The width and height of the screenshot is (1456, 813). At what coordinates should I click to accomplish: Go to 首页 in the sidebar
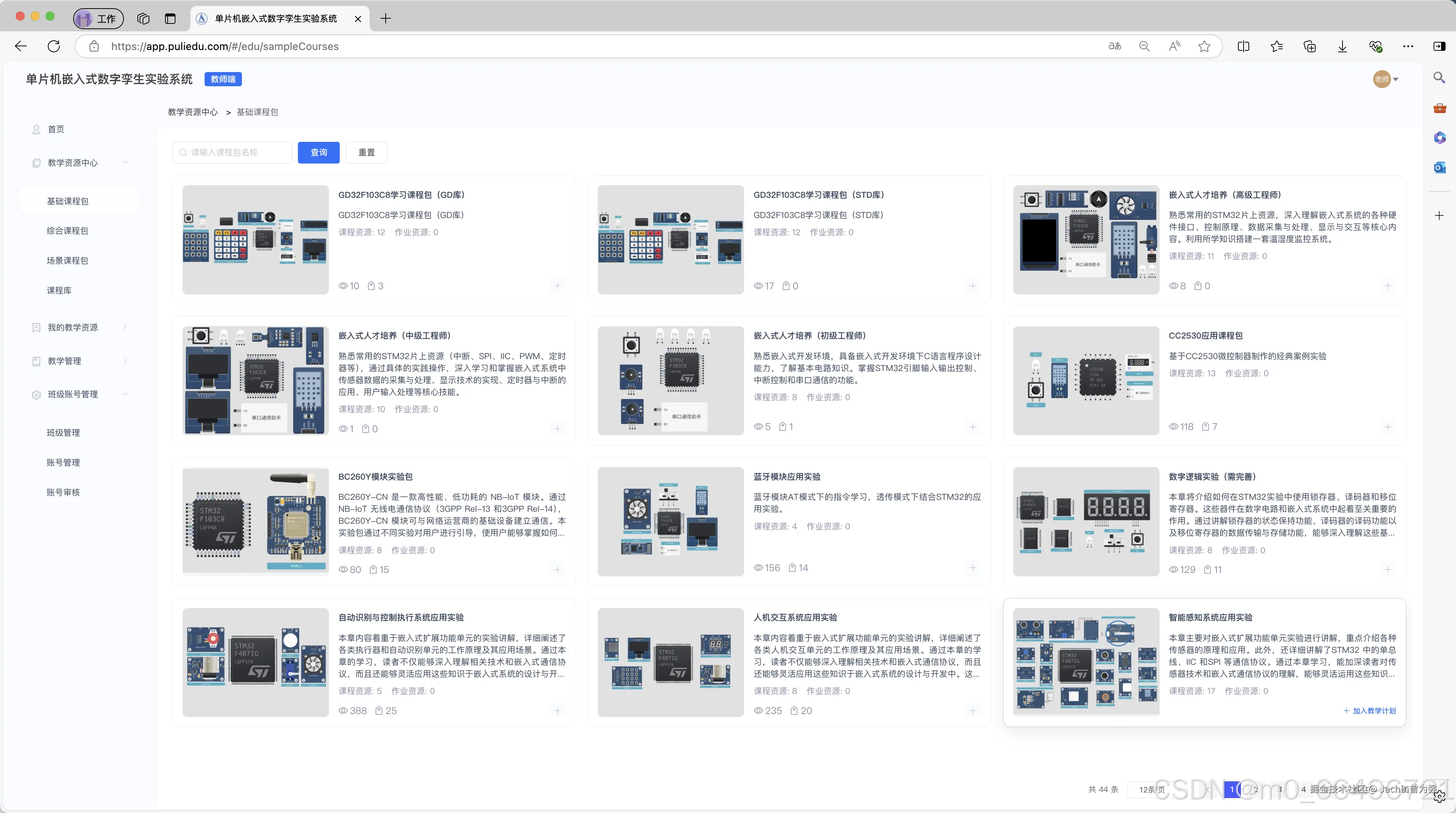point(55,130)
